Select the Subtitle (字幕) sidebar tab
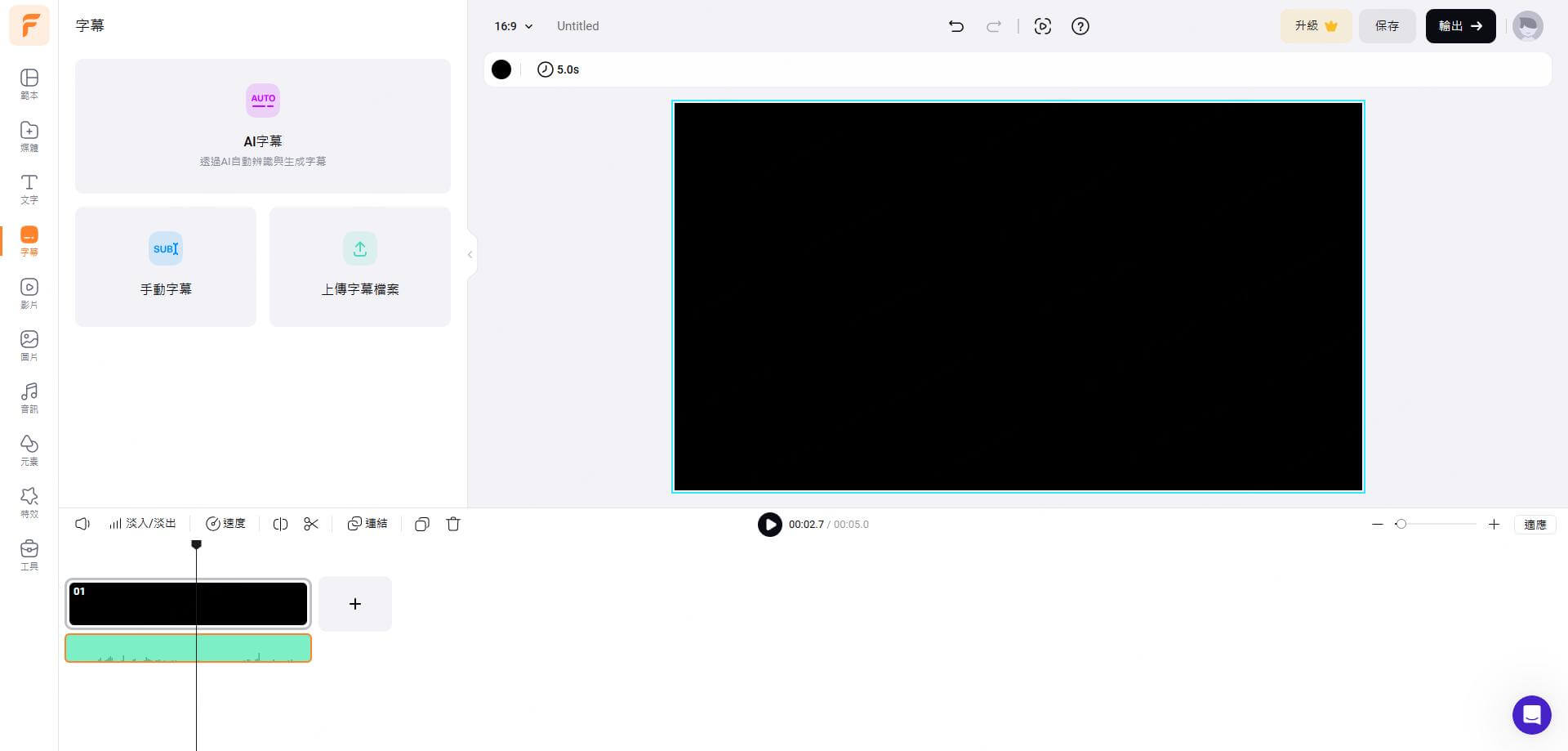 (x=29, y=241)
